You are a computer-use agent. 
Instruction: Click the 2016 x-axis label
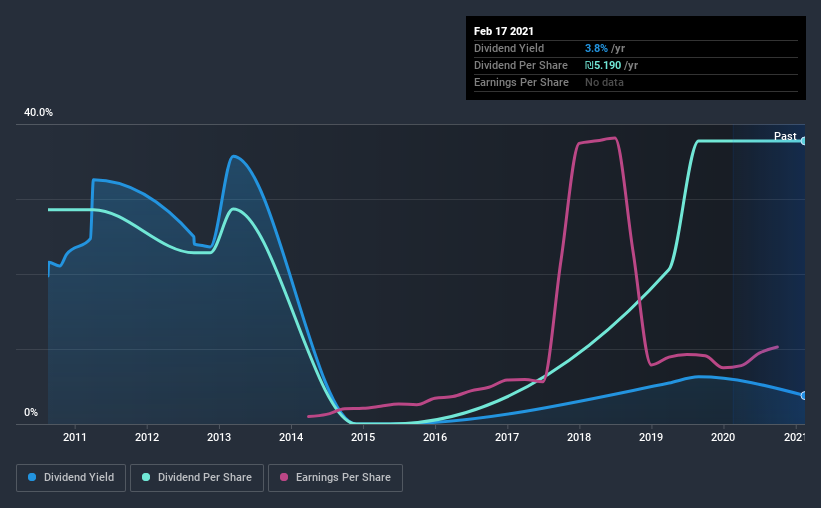(x=435, y=437)
